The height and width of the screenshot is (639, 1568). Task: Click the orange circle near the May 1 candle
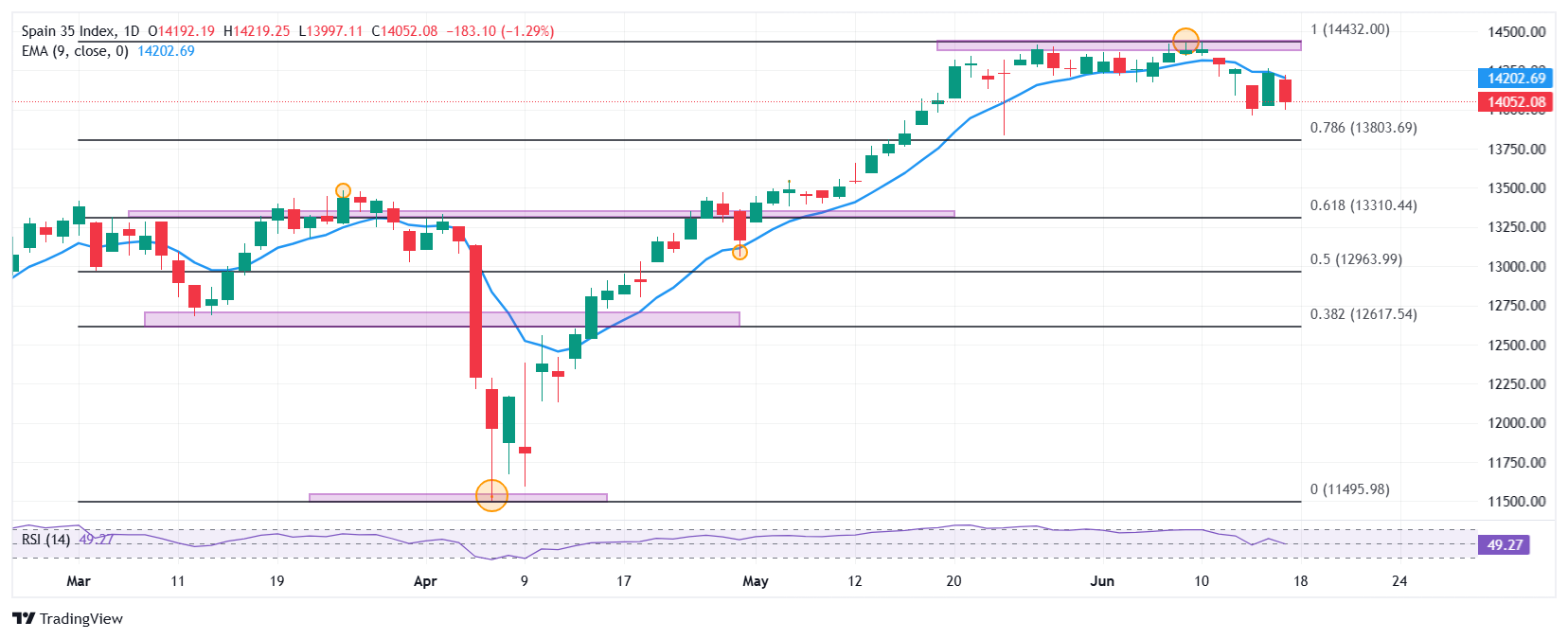(x=739, y=252)
